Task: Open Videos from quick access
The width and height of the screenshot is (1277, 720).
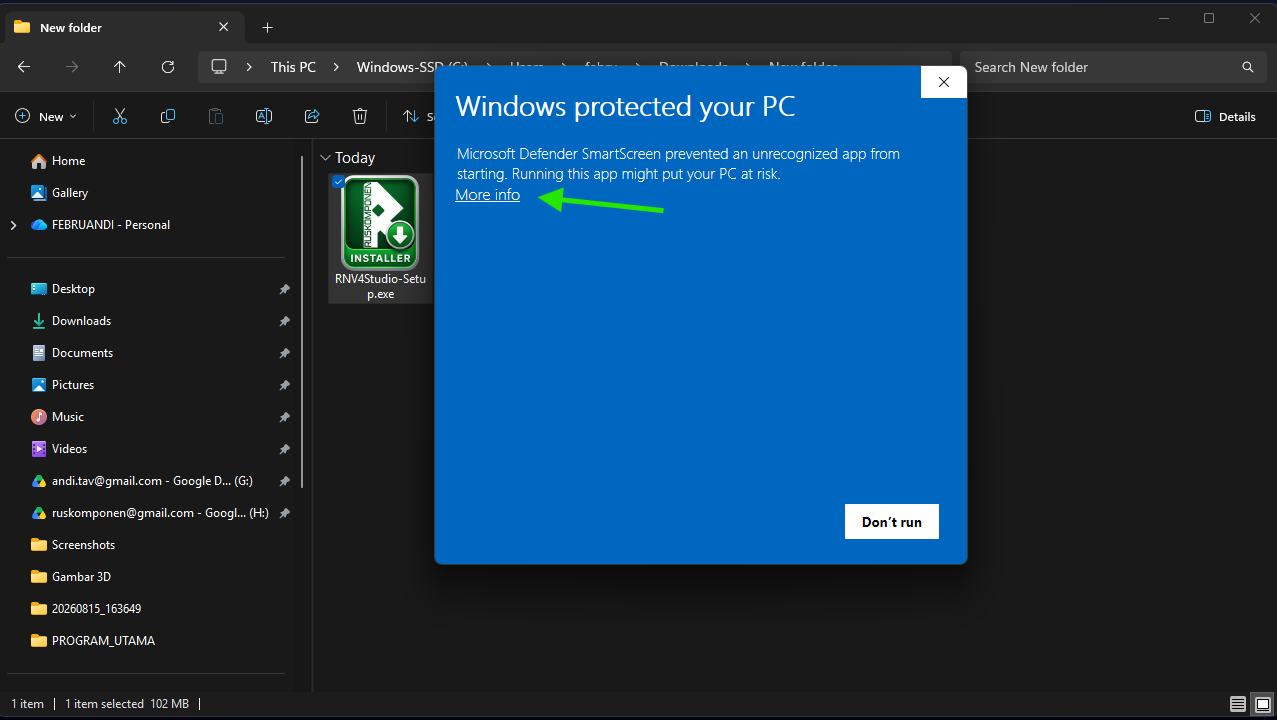Action: tap(69, 449)
